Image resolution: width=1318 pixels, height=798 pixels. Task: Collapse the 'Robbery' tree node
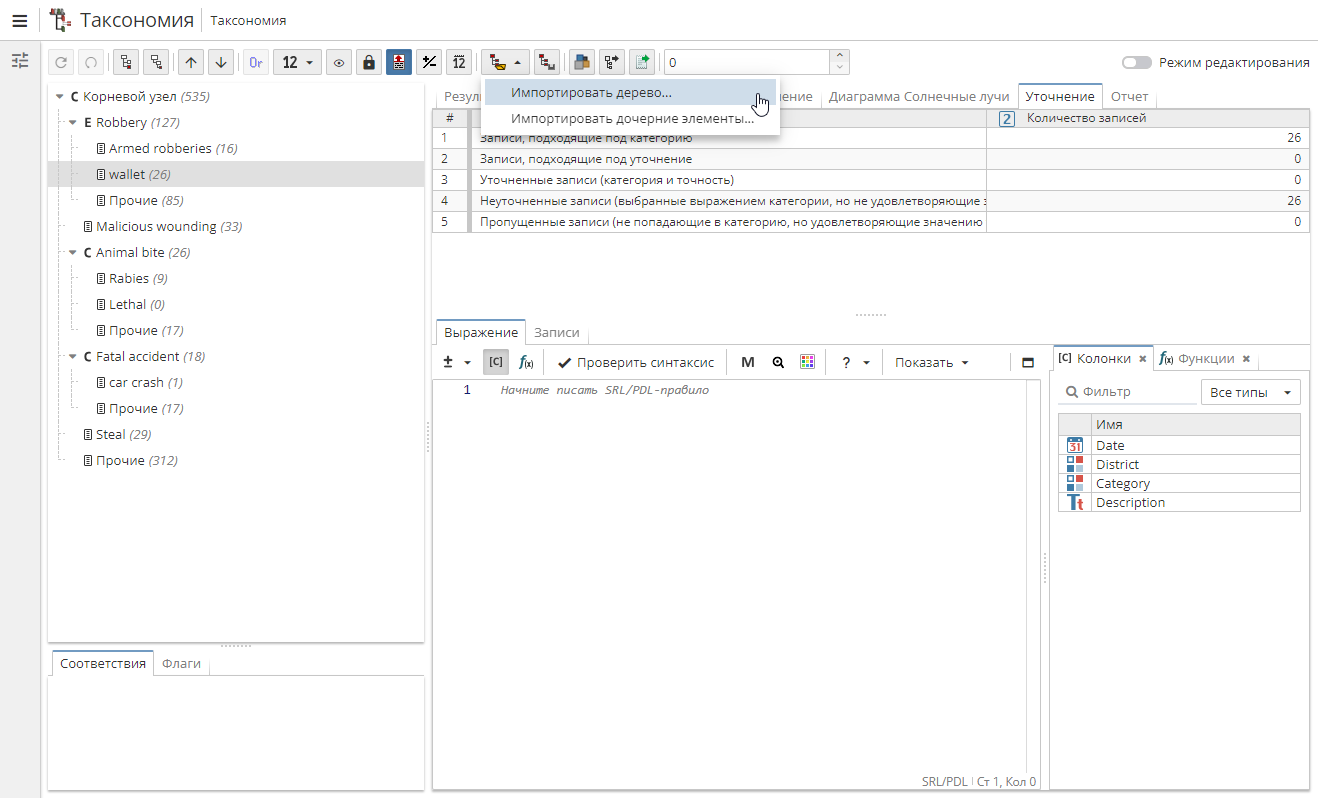pos(73,123)
